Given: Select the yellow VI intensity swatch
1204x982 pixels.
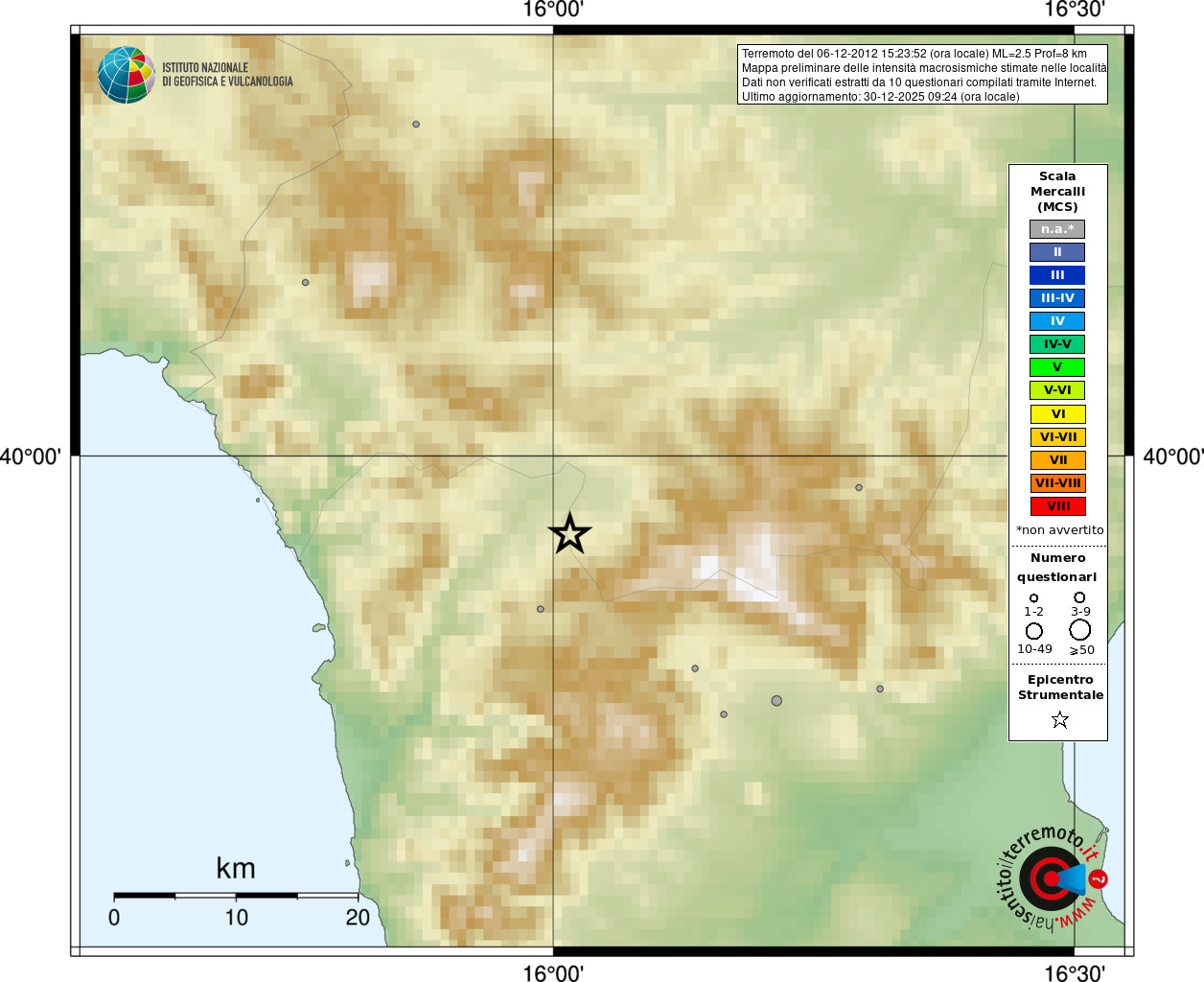Looking at the screenshot, I should [x=1057, y=414].
